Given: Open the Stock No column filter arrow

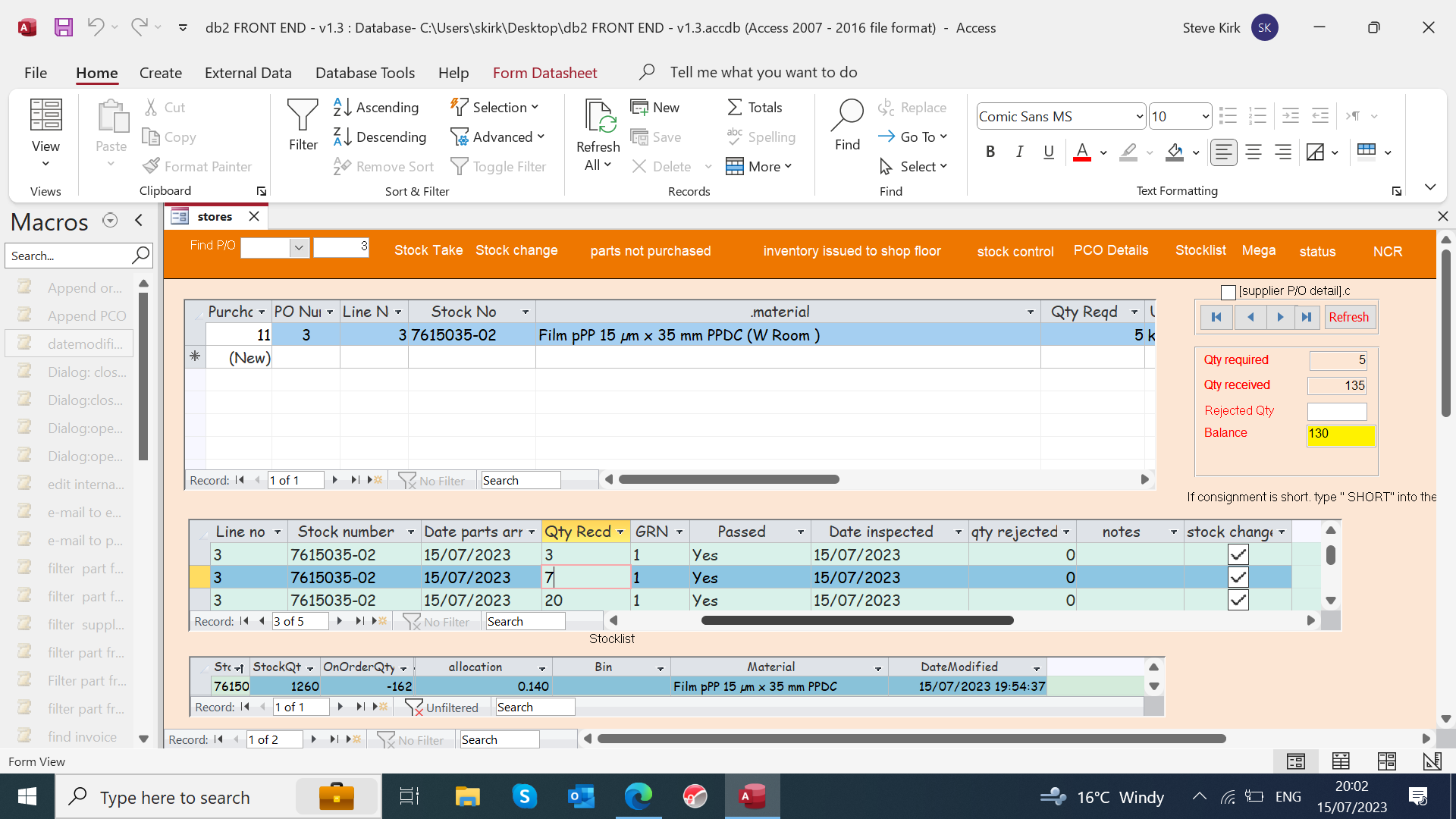Looking at the screenshot, I should point(525,312).
